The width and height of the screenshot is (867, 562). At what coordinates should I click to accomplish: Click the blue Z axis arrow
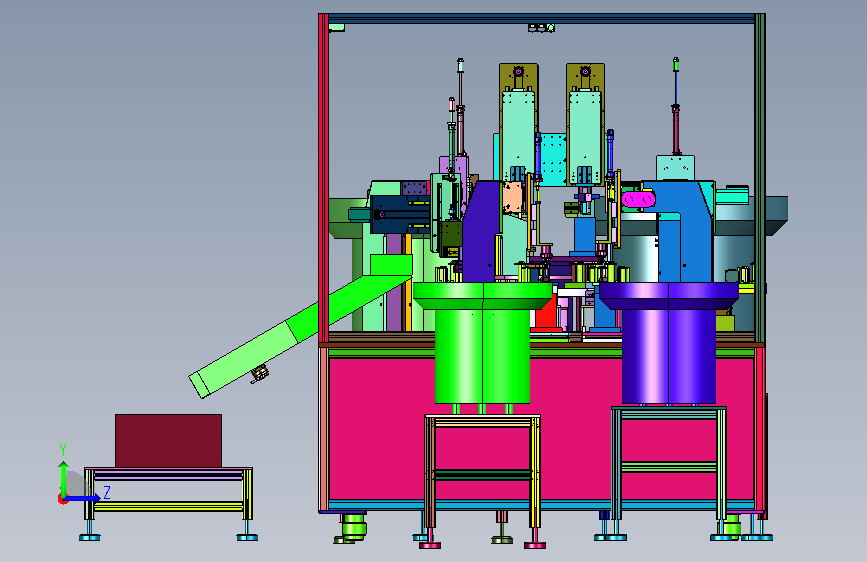pos(82,498)
